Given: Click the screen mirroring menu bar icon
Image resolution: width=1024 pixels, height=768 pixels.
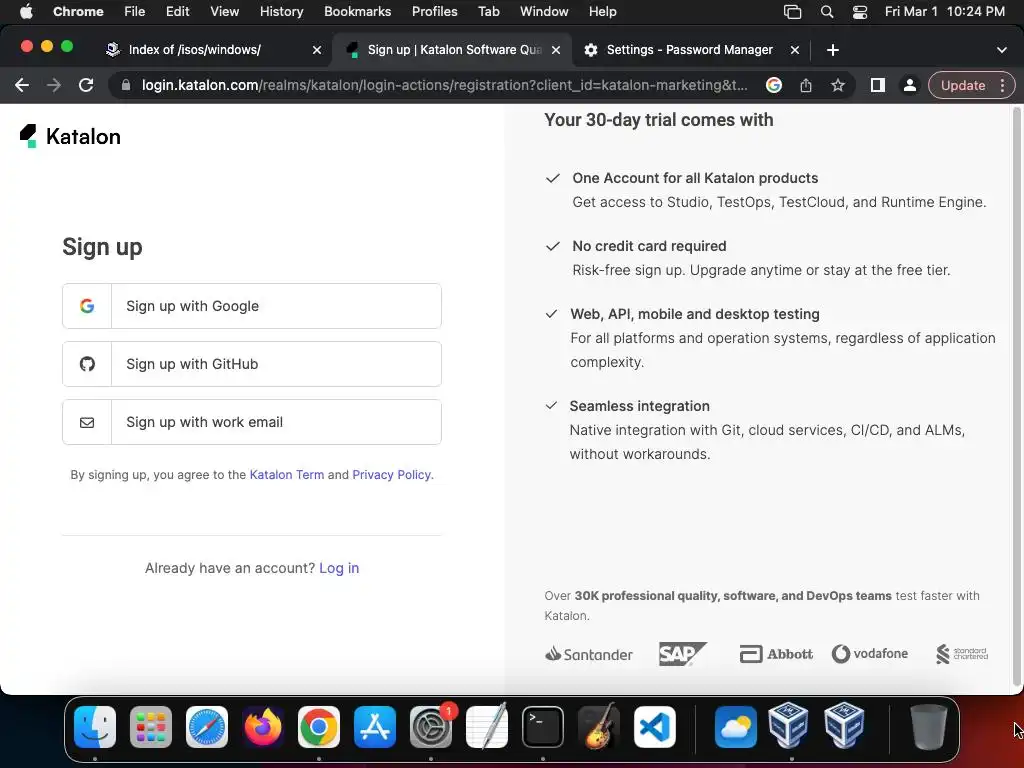Looking at the screenshot, I should click(792, 12).
